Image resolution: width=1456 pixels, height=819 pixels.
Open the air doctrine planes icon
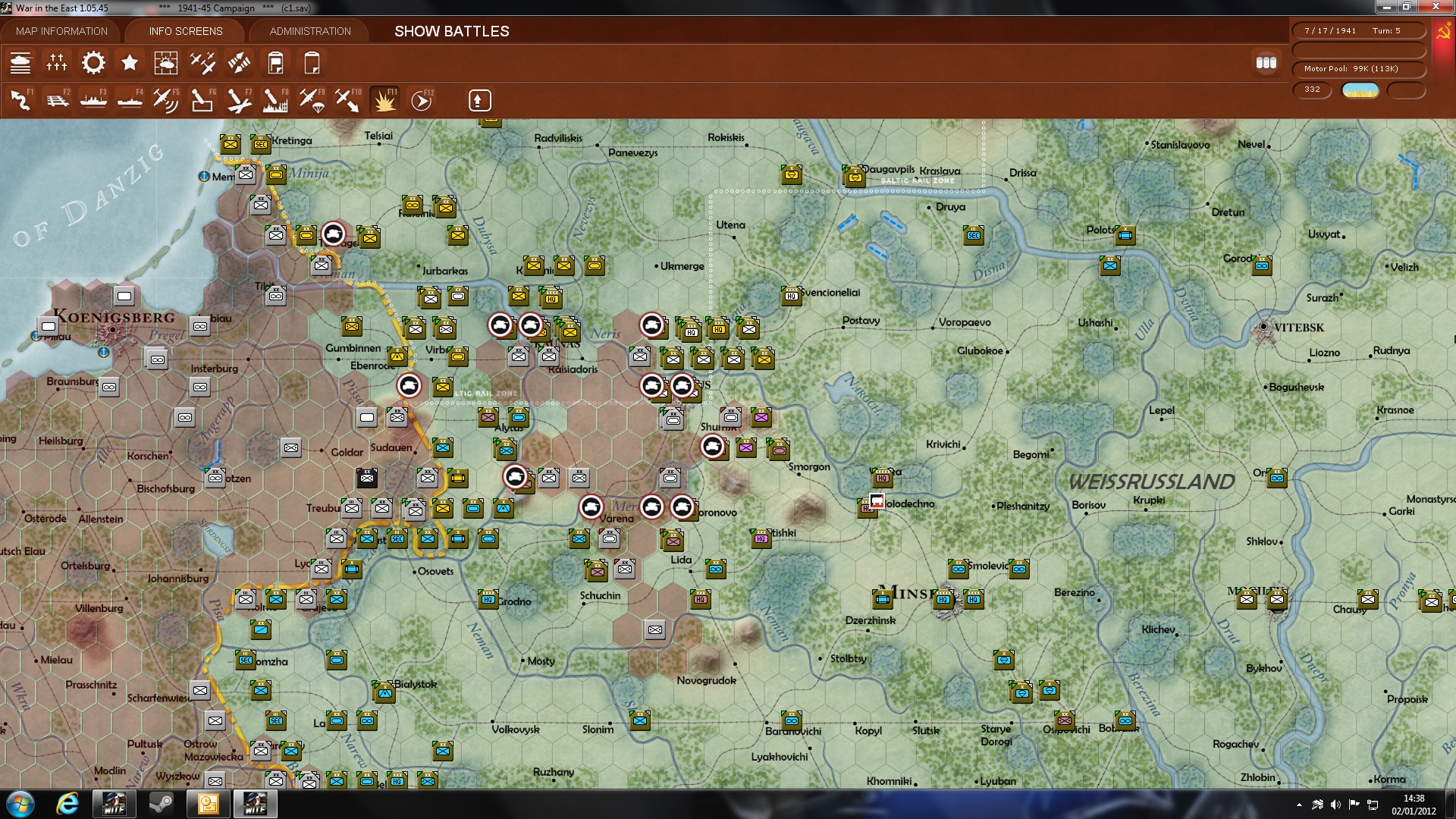[x=202, y=63]
